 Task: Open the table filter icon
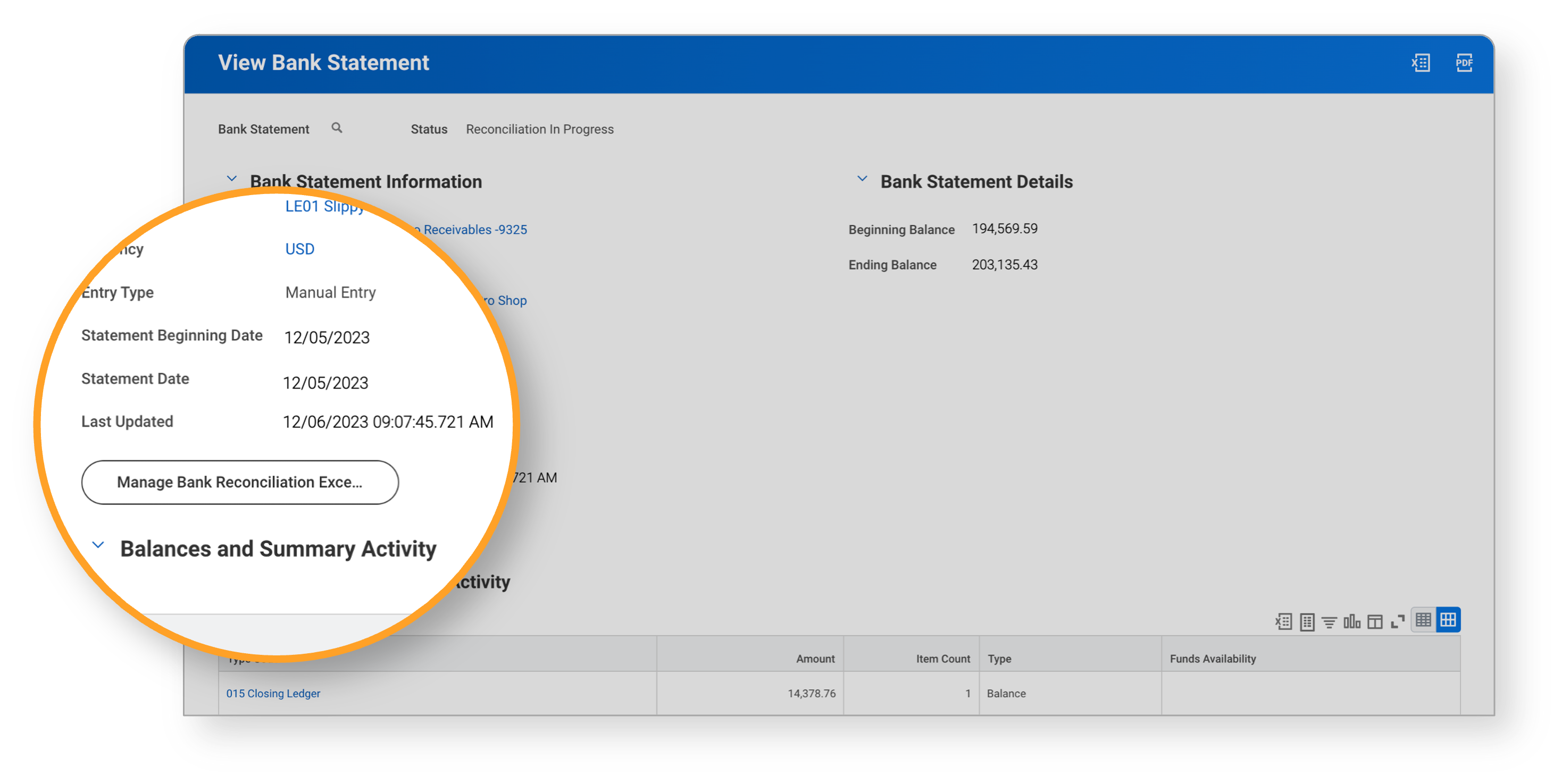coord(1329,622)
